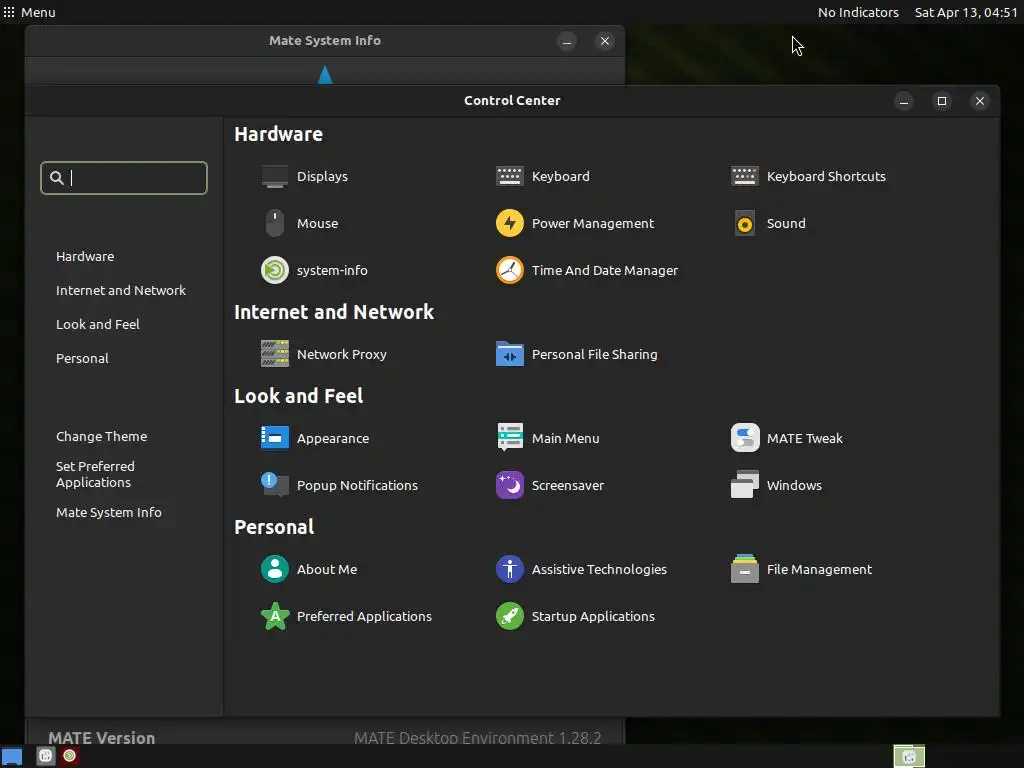The height and width of the screenshot is (768, 1024).
Task: Launch MATE Tweak icon
Action: (x=744, y=438)
